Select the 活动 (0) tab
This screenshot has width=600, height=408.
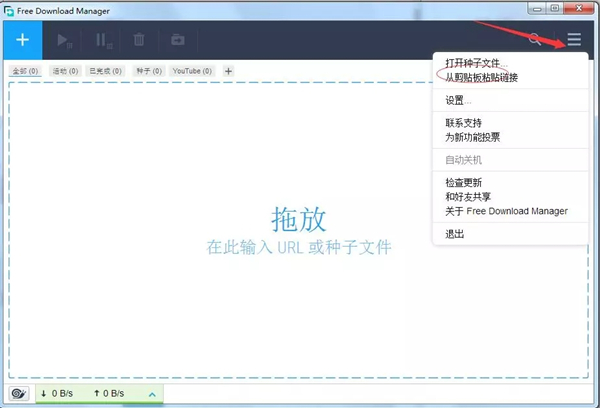coord(65,71)
